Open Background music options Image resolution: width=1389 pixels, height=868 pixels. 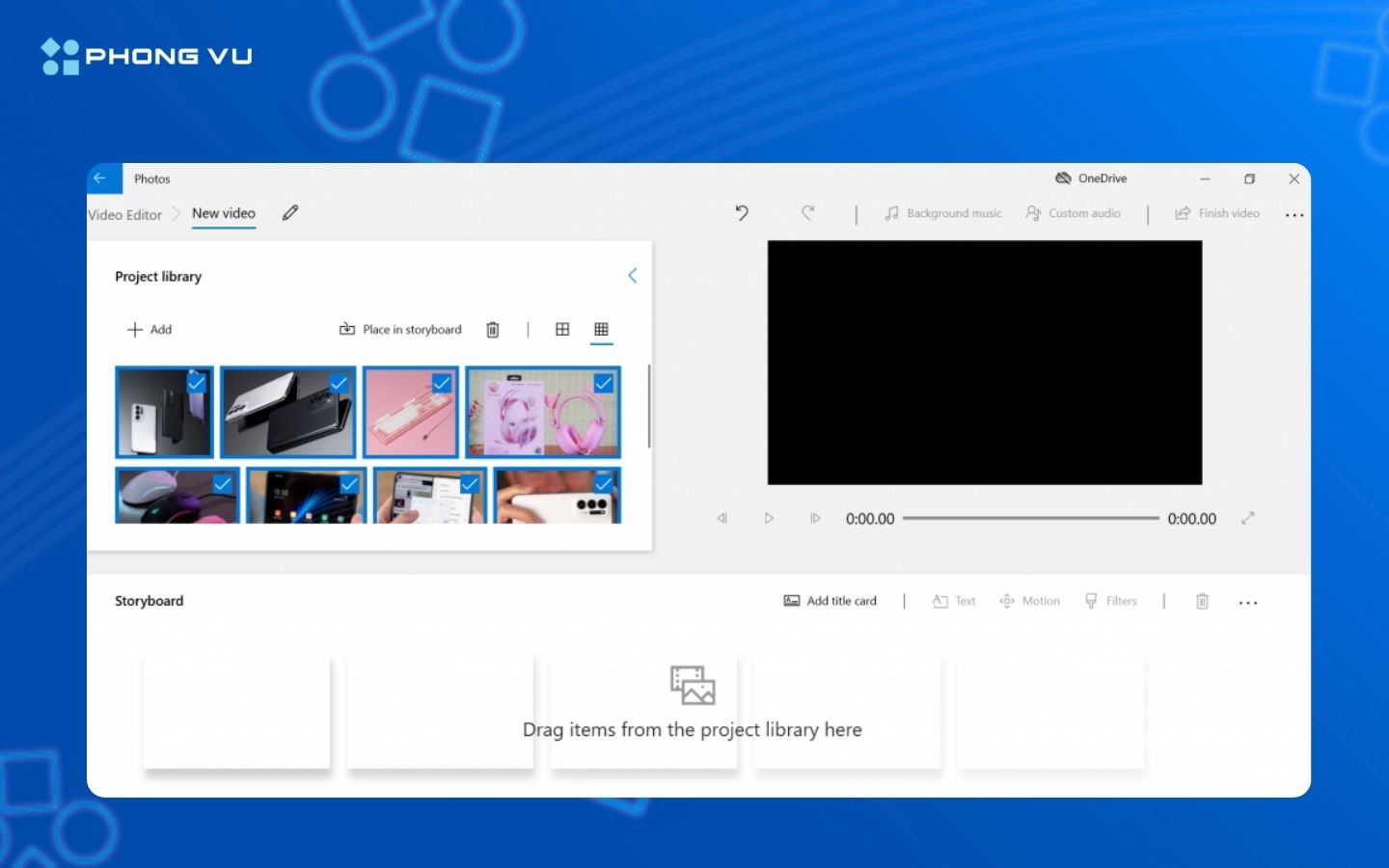943,213
